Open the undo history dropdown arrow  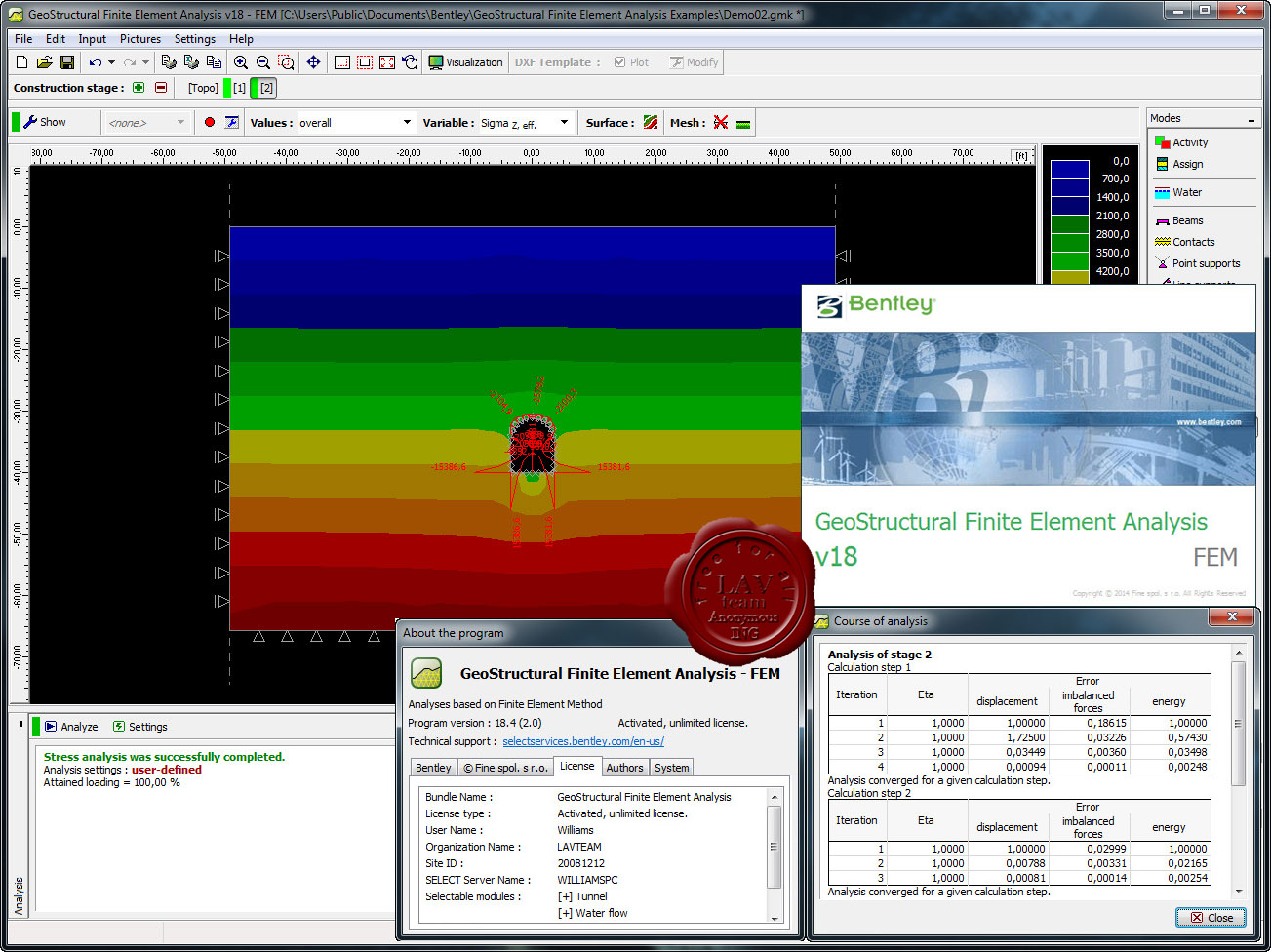click(x=111, y=62)
